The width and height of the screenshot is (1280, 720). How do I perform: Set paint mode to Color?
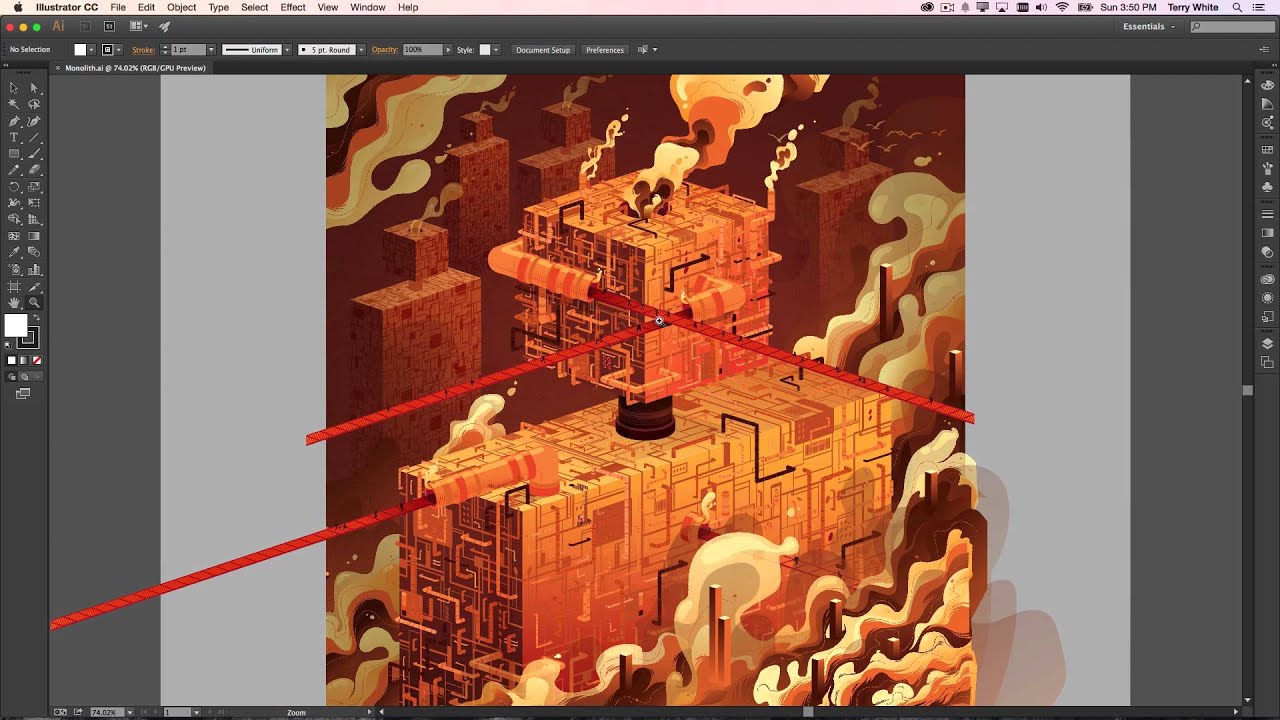[12, 360]
